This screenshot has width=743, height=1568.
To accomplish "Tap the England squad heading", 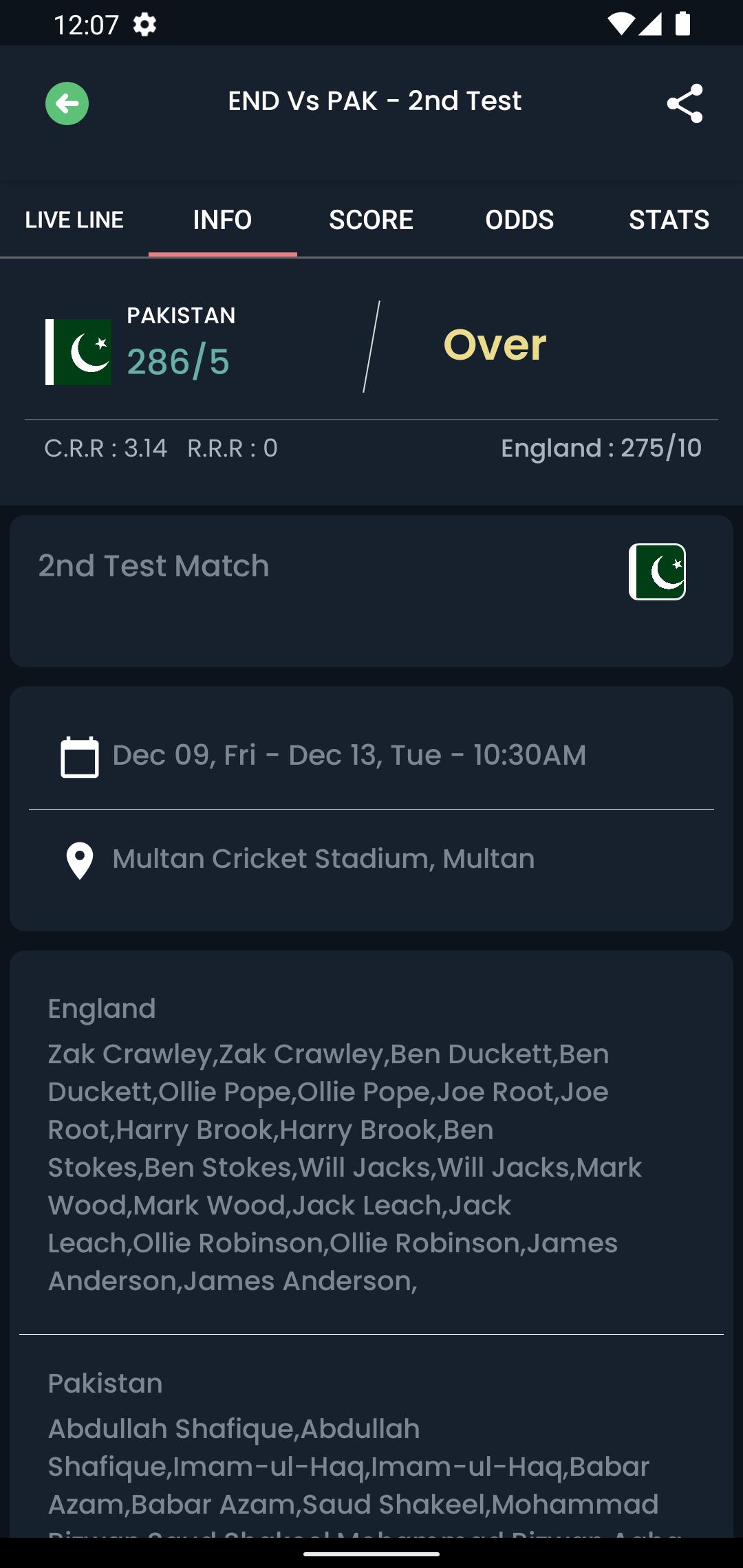I will (x=102, y=1009).
